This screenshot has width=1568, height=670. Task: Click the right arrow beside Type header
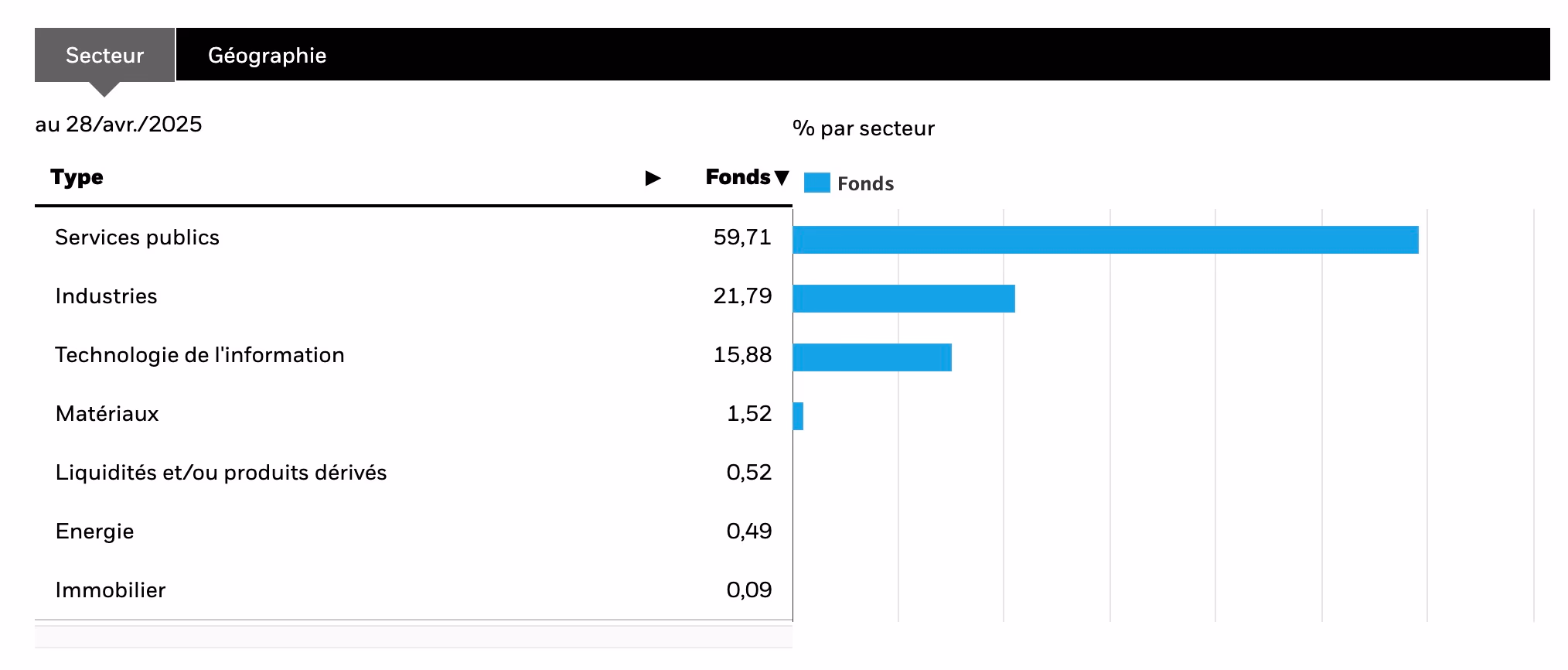click(653, 178)
